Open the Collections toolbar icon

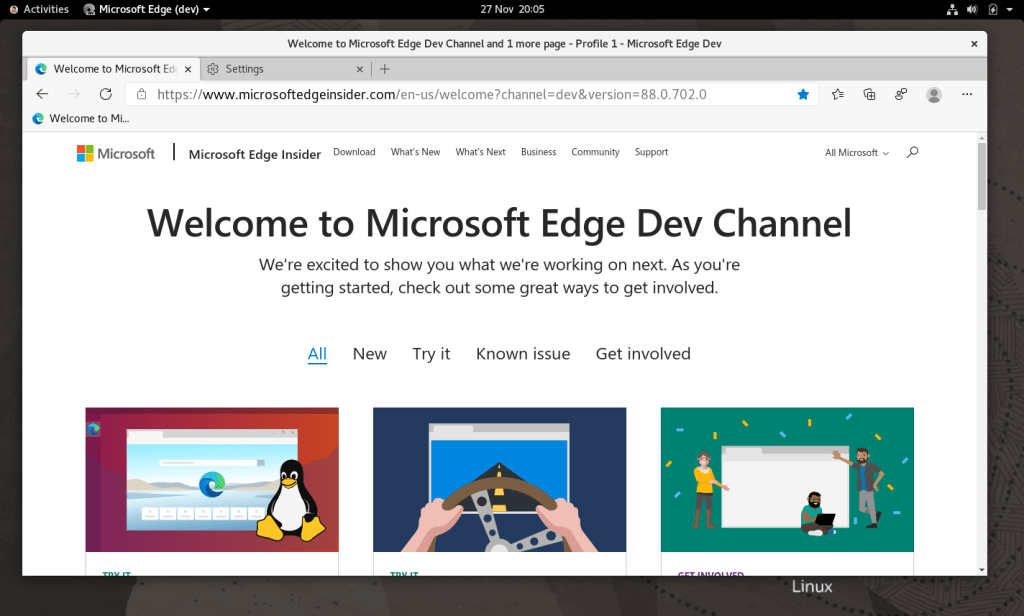(869, 94)
